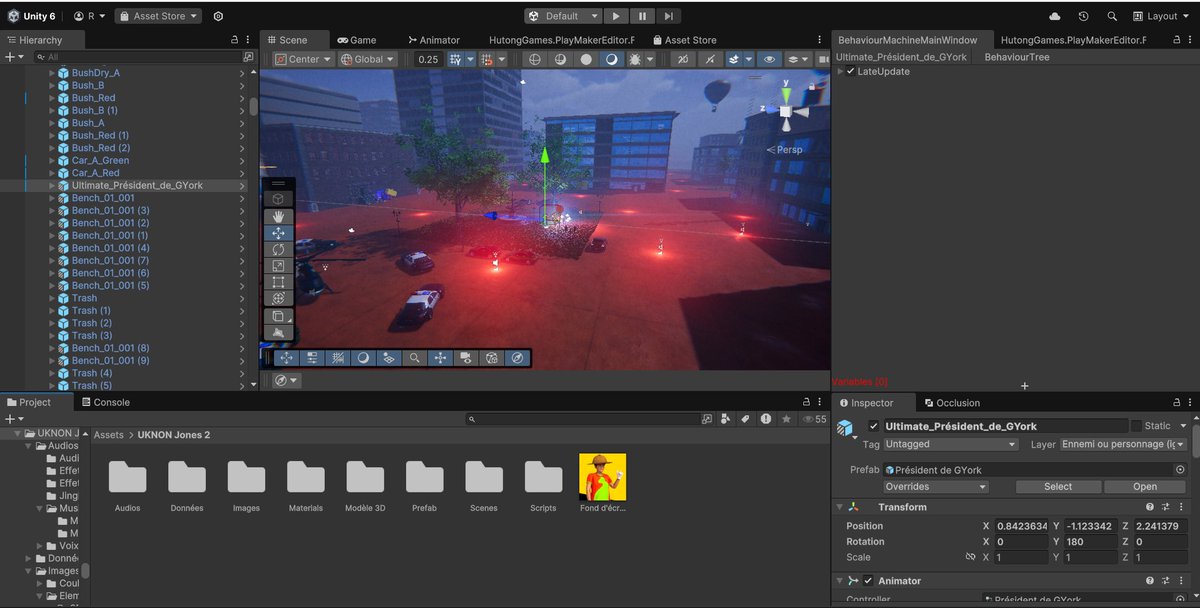Open the Asset Store dropdown in top bar
This screenshot has height=608, width=1200.
point(158,16)
